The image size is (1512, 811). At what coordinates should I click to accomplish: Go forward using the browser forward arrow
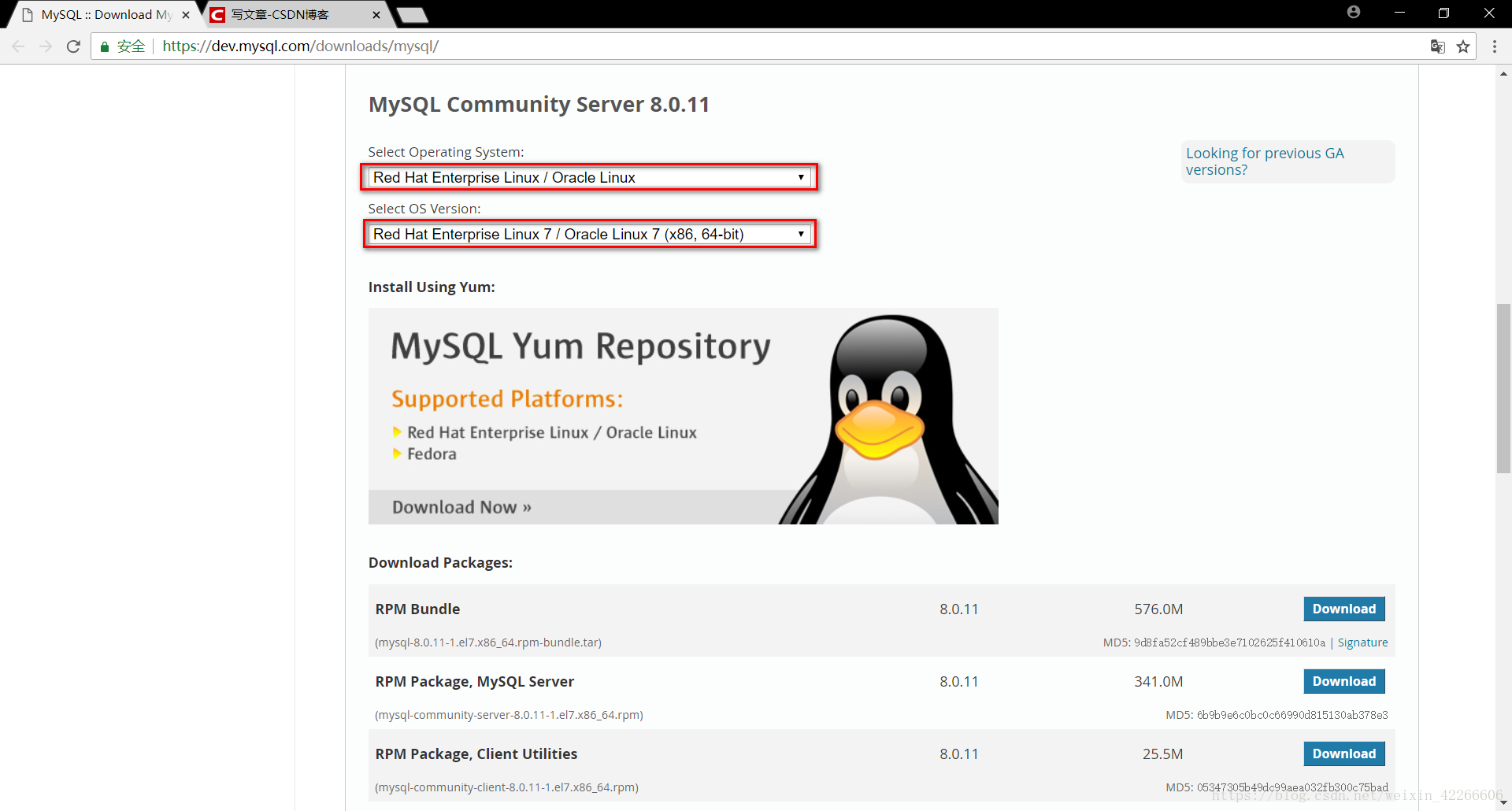tap(46, 46)
